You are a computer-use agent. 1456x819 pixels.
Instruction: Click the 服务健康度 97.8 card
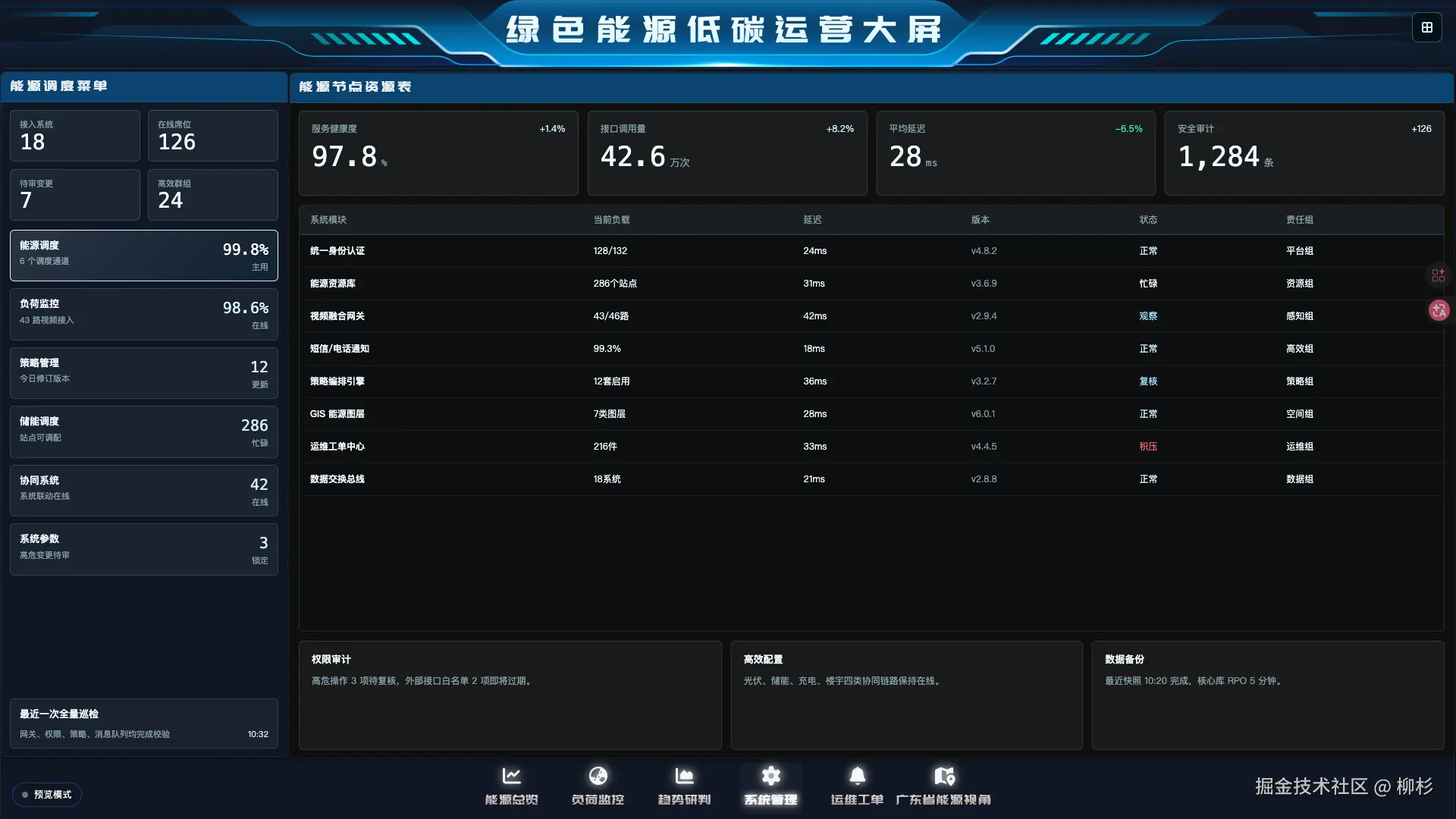[438, 153]
